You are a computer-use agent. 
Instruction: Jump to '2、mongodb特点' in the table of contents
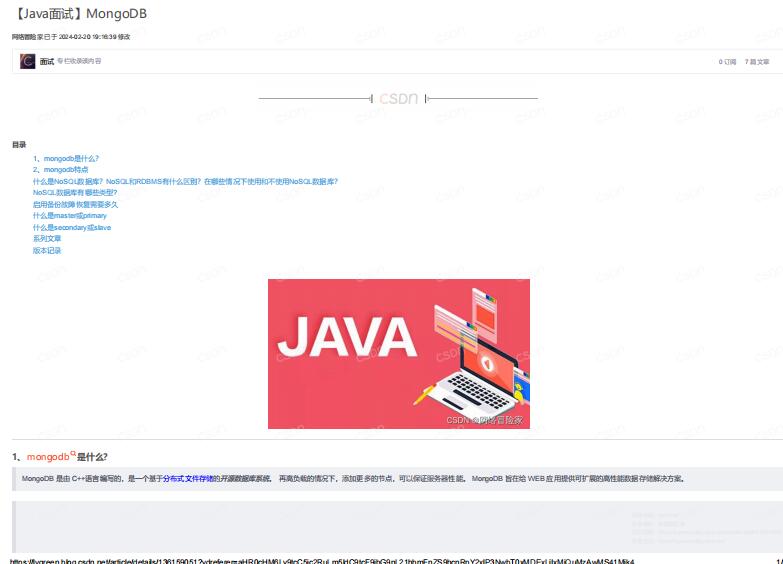60,170
